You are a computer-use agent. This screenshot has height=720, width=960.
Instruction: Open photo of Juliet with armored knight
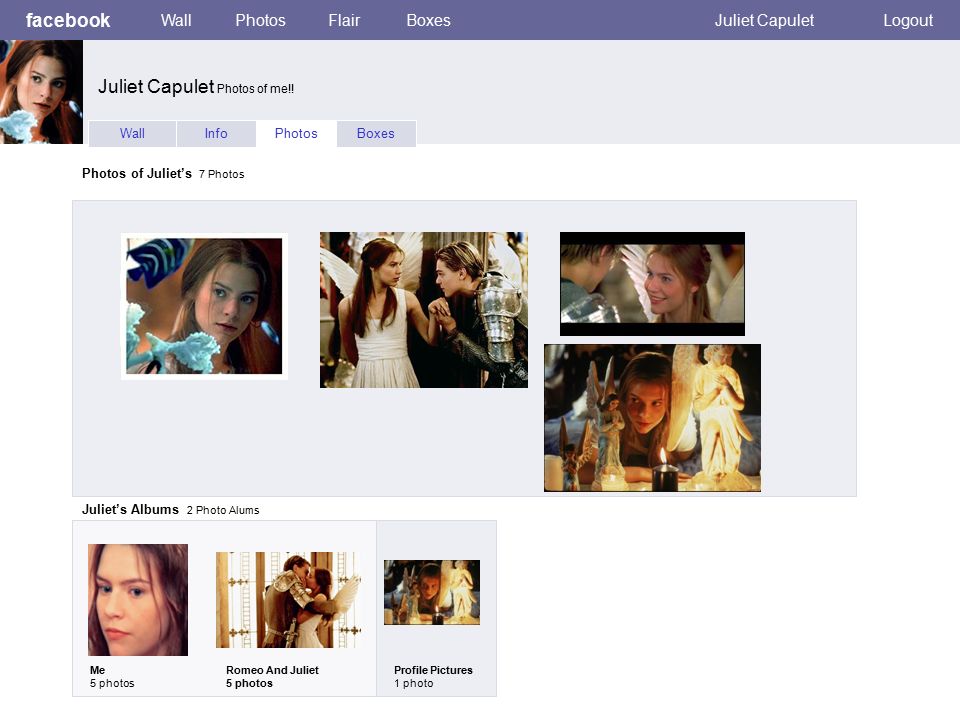tap(424, 310)
